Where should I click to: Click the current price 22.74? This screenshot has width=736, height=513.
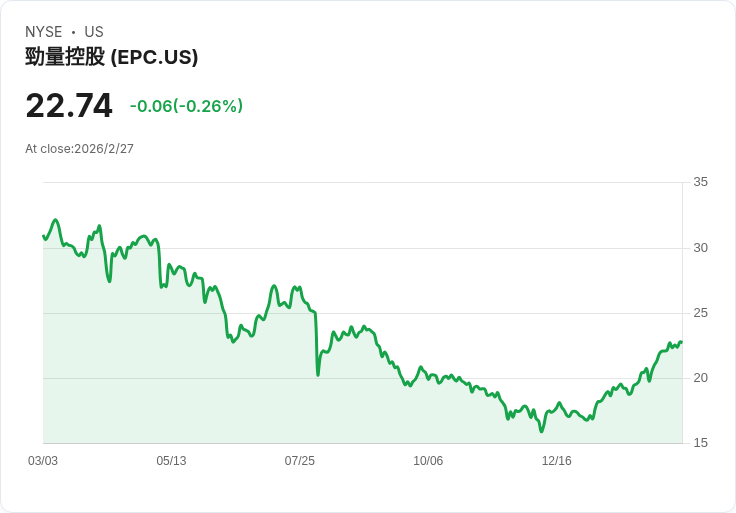[69, 106]
